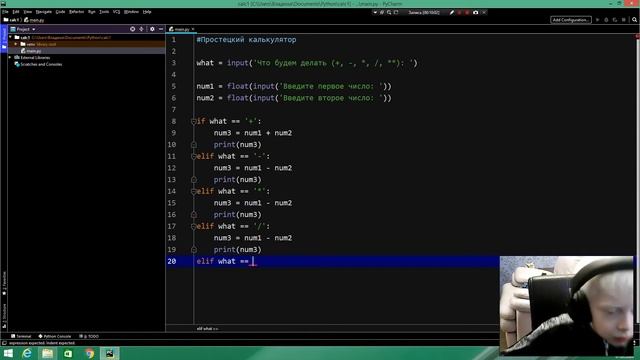Image resolution: width=640 pixels, height=360 pixels.
Task: Open the Refactor menu
Action: coord(76,12)
